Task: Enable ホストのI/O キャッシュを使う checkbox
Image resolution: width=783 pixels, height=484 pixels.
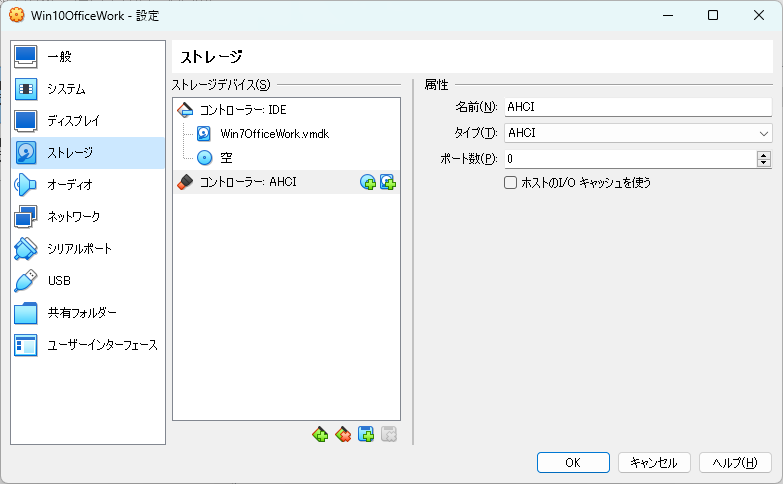Action: 510,183
